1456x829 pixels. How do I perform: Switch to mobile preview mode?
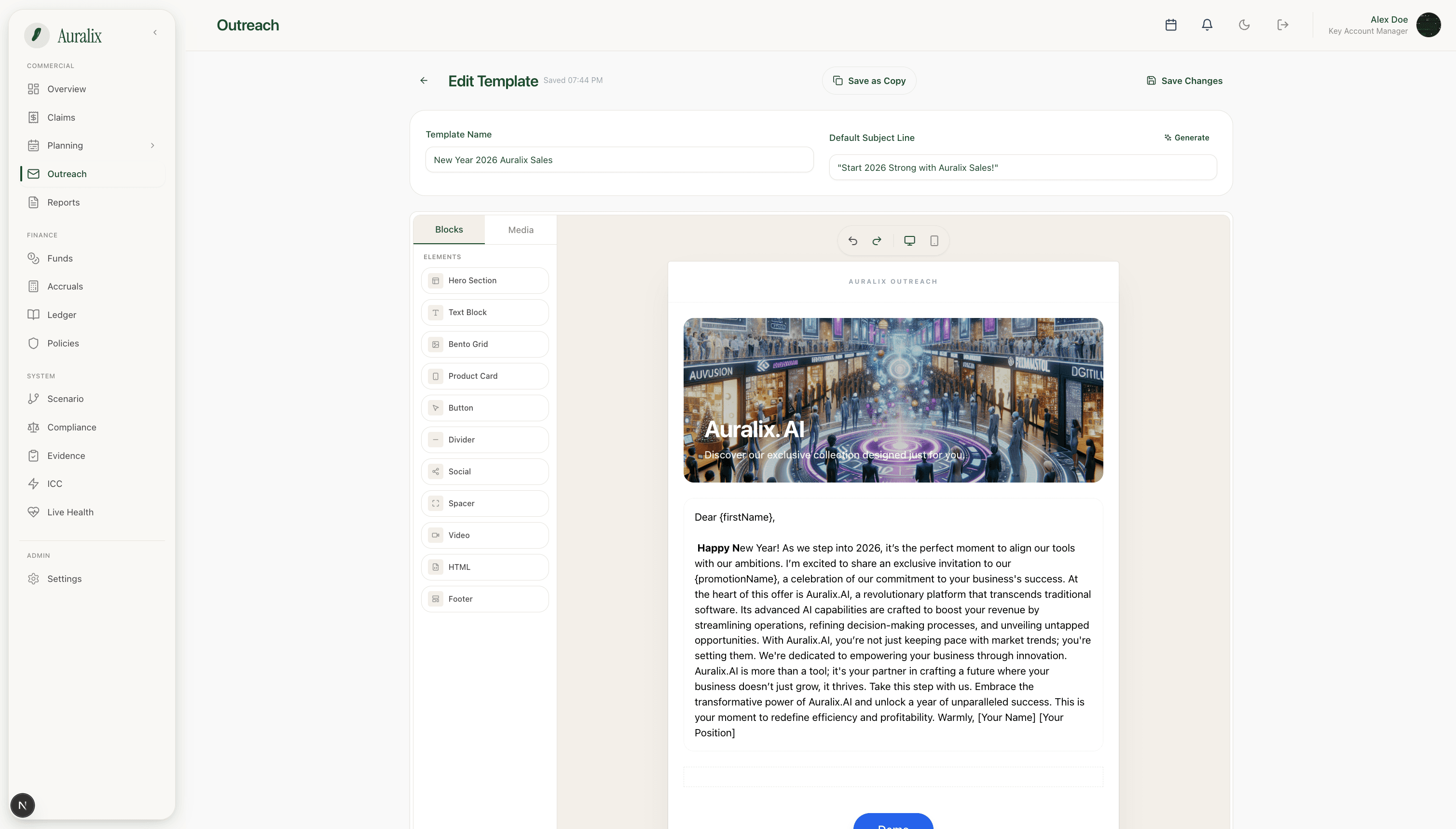[933, 240]
